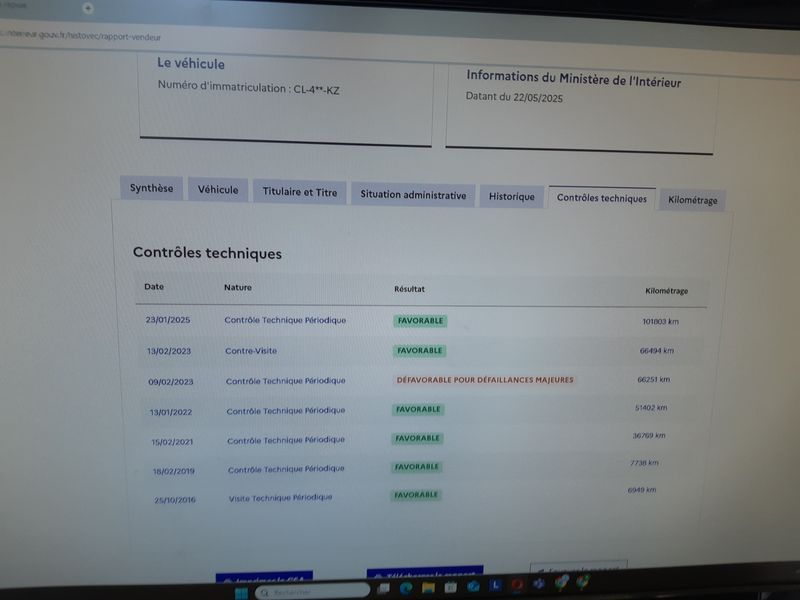The height and width of the screenshot is (600, 800).
Task: Click the Contre-Visite nature cell
Action: tap(251, 351)
